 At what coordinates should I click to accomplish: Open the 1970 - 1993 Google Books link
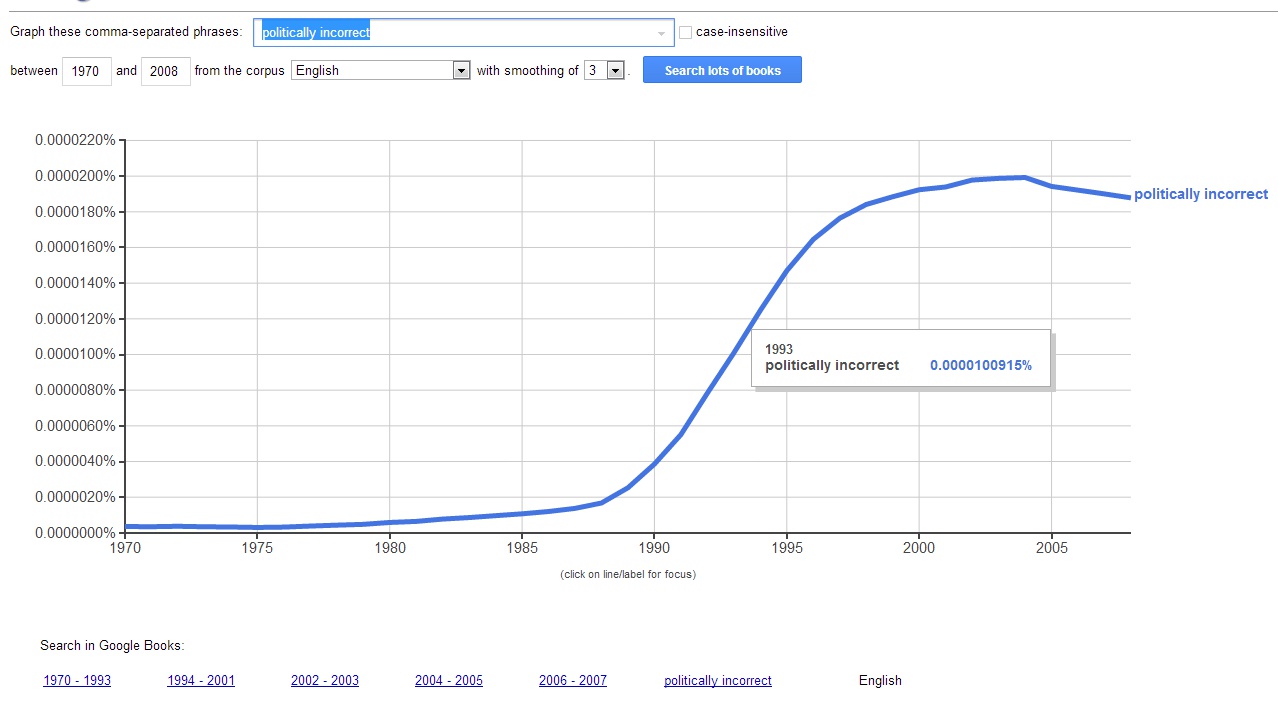(77, 680)
